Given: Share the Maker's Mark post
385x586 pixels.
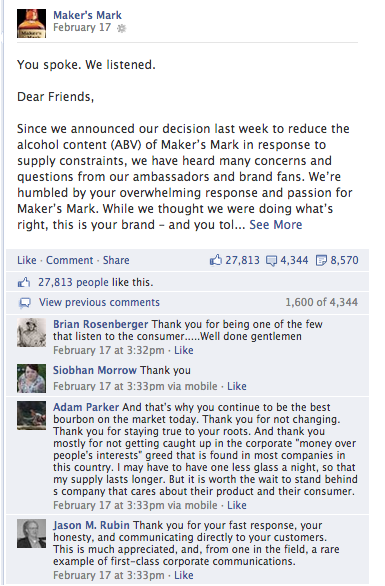Looking at the screenshot, I should pyautogui.click(x=116, y=260).
